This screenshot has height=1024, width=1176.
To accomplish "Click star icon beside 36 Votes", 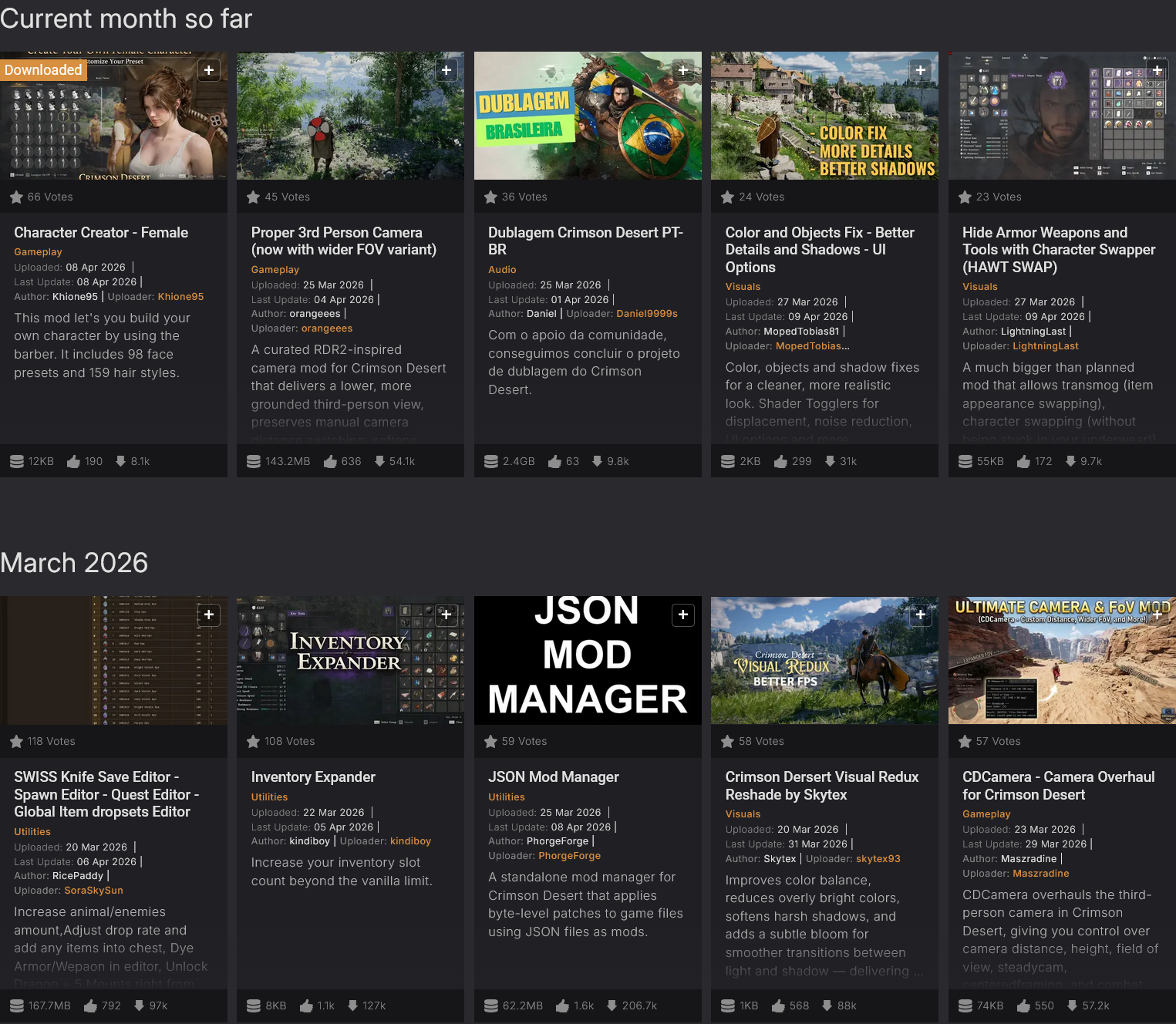I will pos(490,197).
